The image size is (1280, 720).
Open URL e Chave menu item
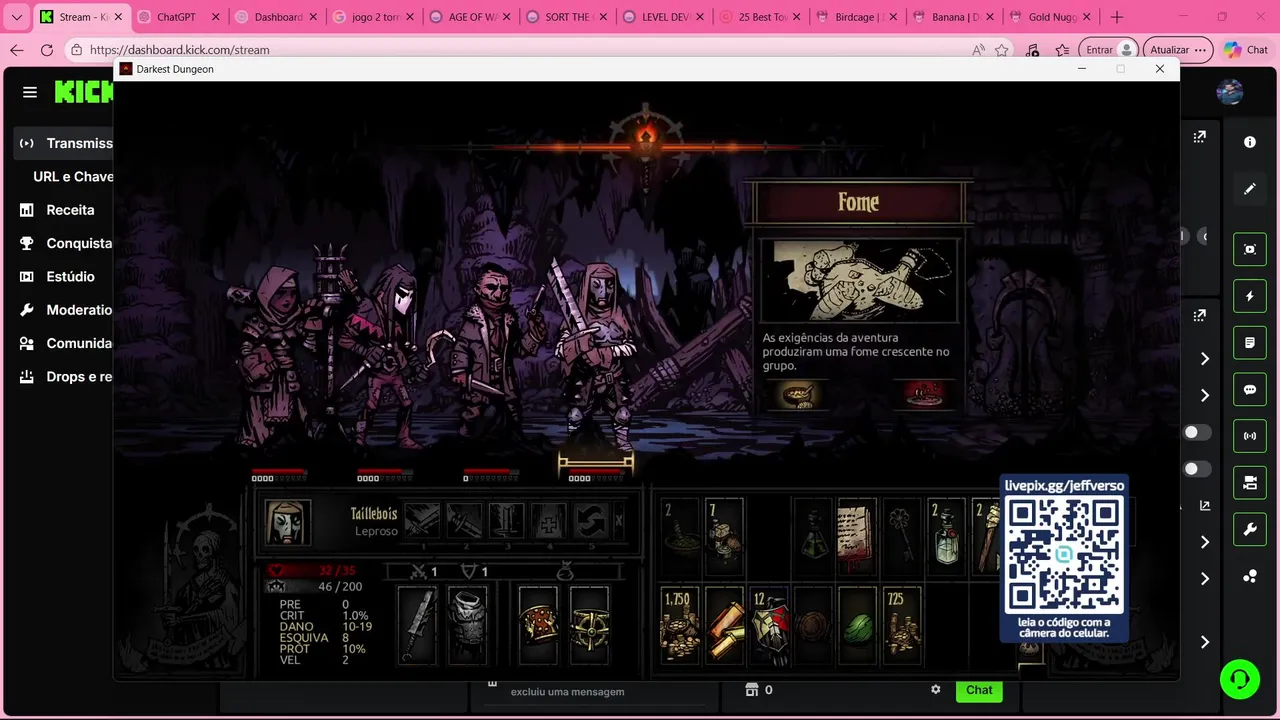coord(73,176)
